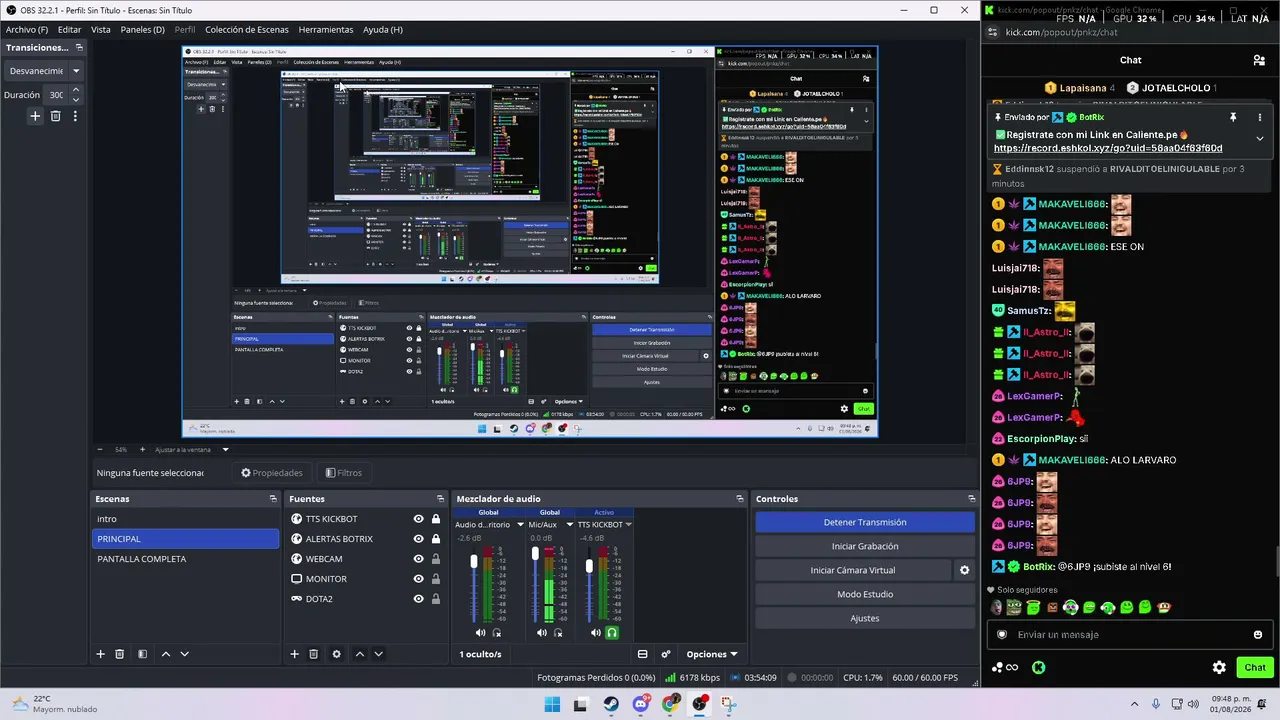
Task: Hide the DOTA2 source
Action: point(418,599)
